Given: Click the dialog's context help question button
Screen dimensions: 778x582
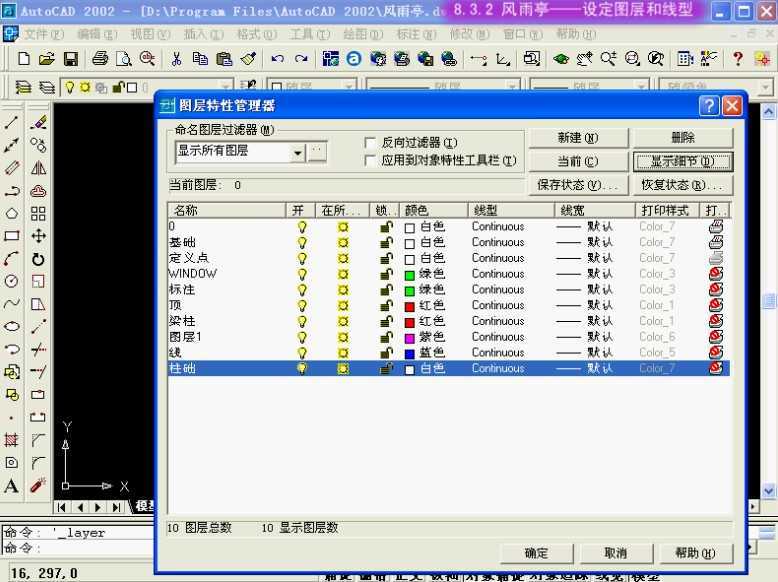Looking at the screenshot, I should click(x=709, y=106).
